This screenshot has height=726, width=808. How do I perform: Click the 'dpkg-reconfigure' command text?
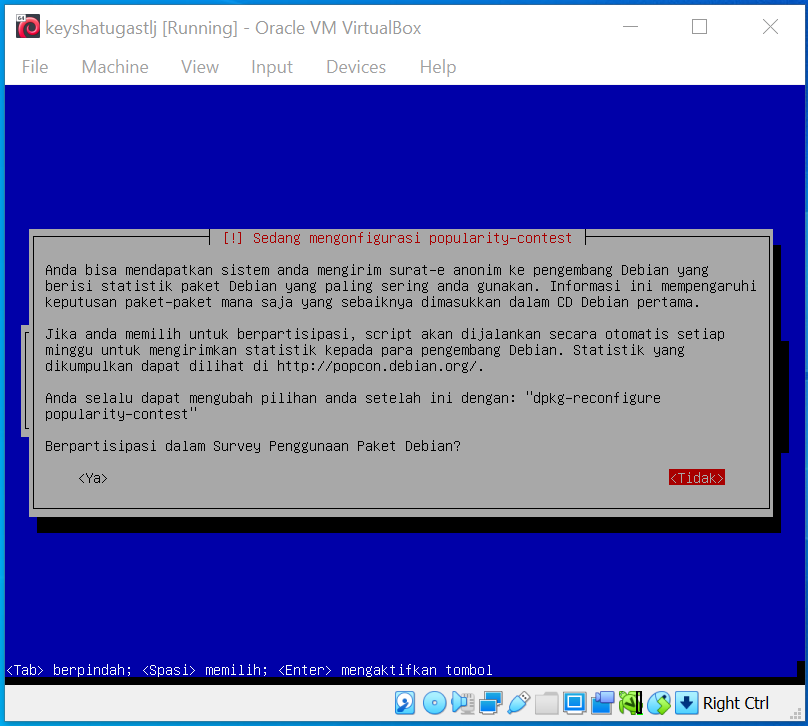click(597, 398)
